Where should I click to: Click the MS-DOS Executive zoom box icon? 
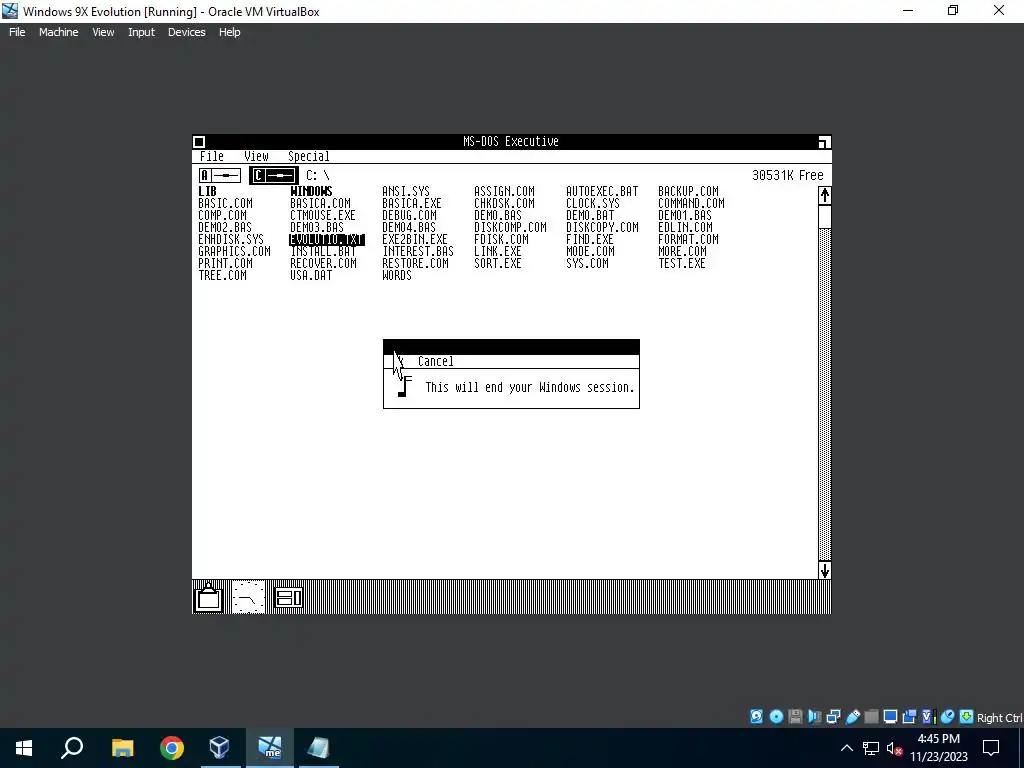coord(824,142)
